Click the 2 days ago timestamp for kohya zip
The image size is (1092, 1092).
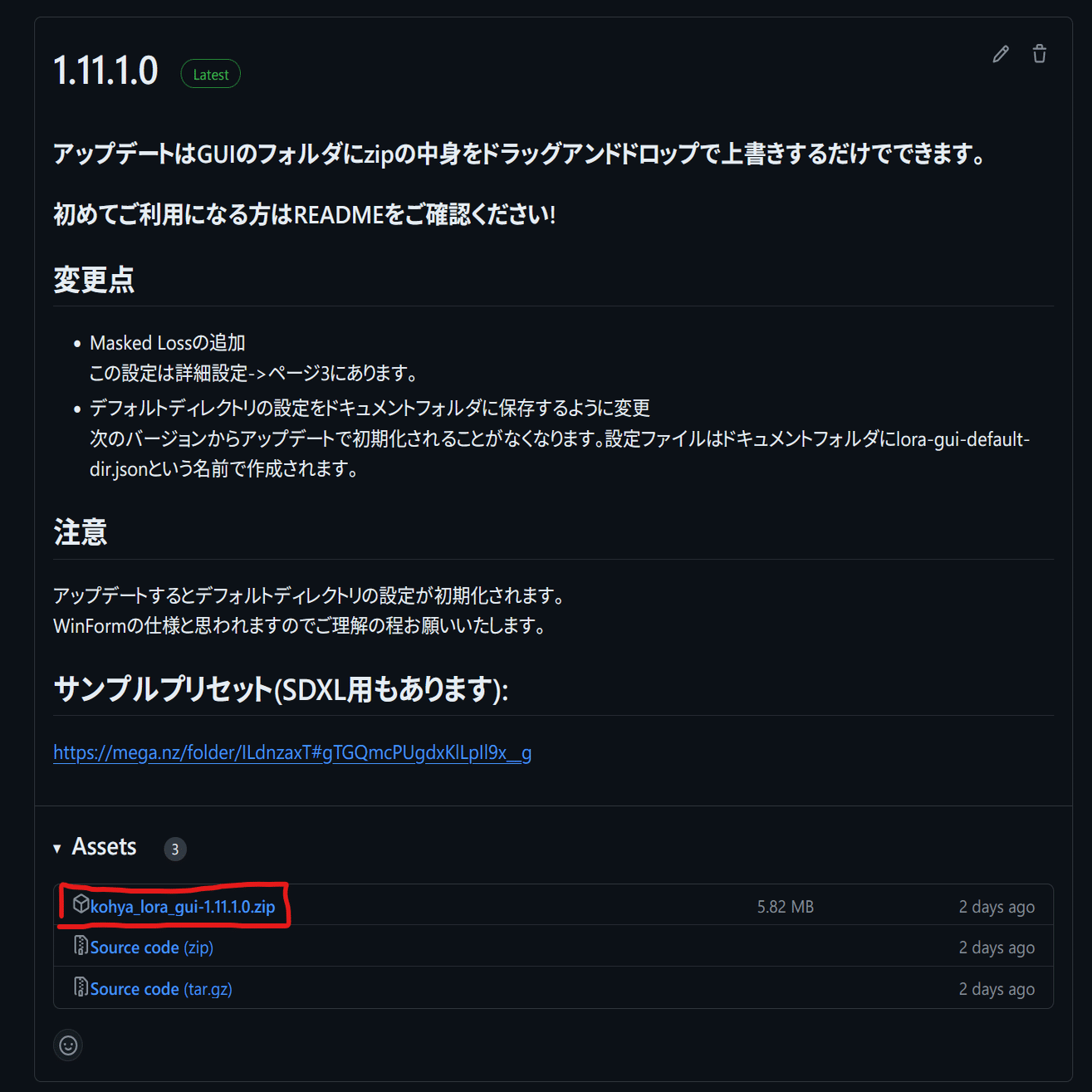997,907
